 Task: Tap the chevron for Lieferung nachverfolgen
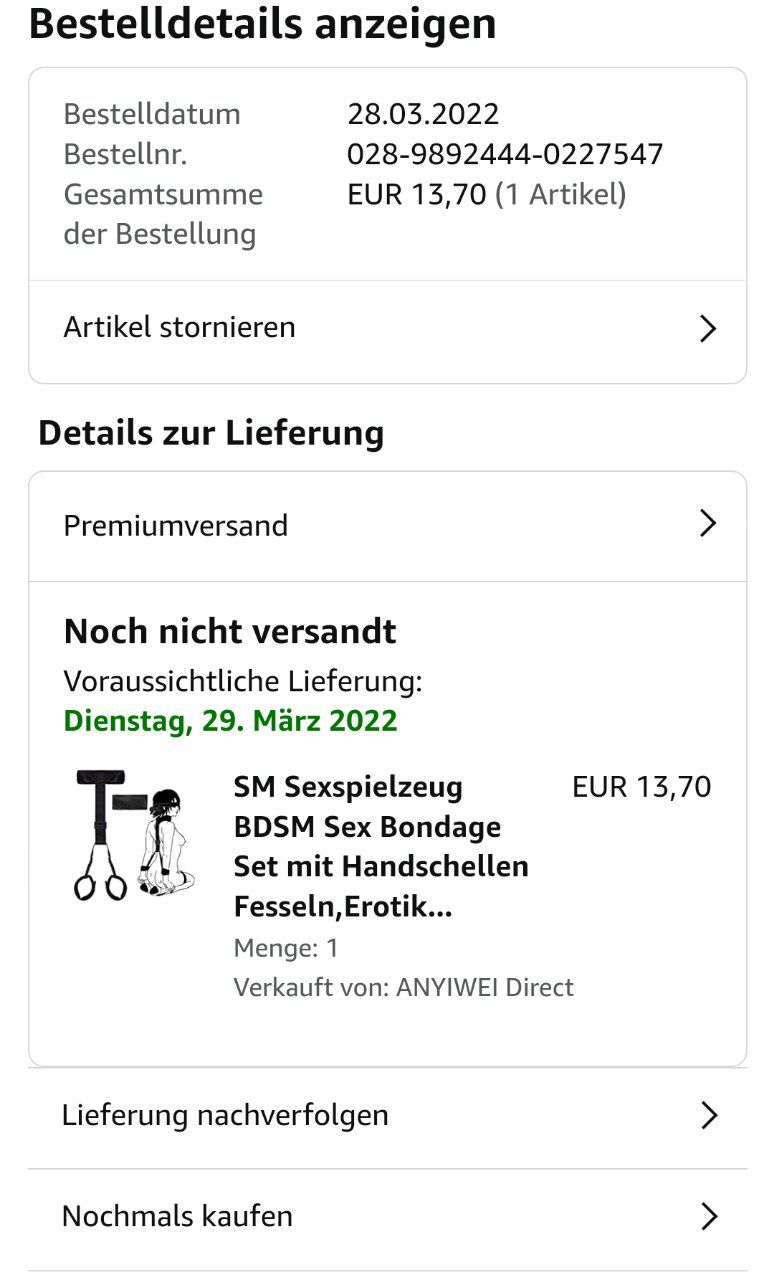709,1116
